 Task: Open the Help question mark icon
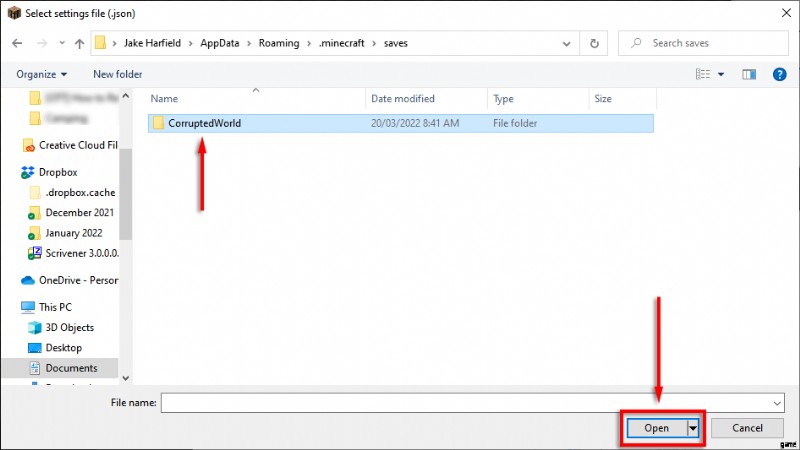pyautogui.click(x=779, y=74)
